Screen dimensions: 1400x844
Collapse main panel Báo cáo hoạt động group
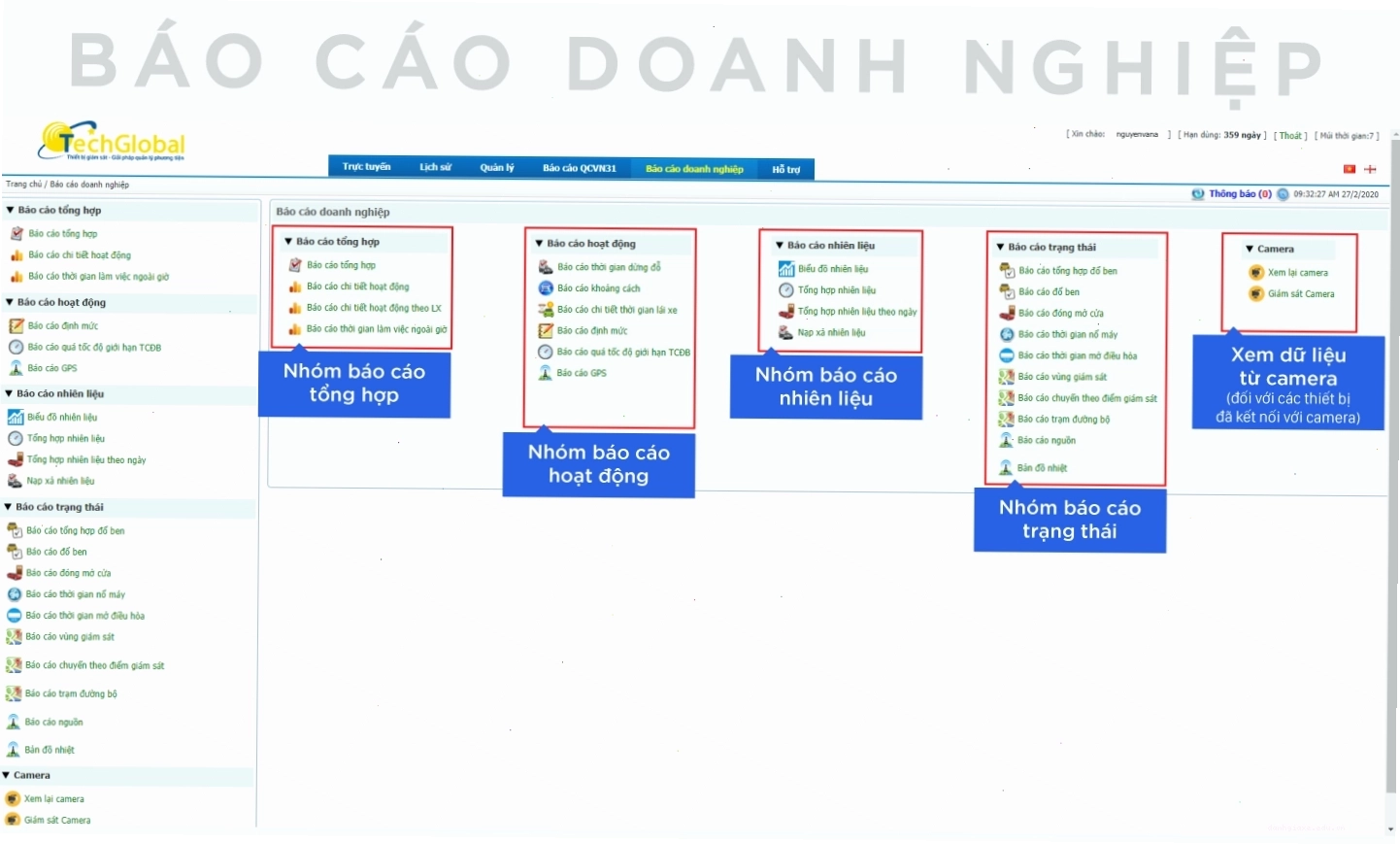coord(539,244)
